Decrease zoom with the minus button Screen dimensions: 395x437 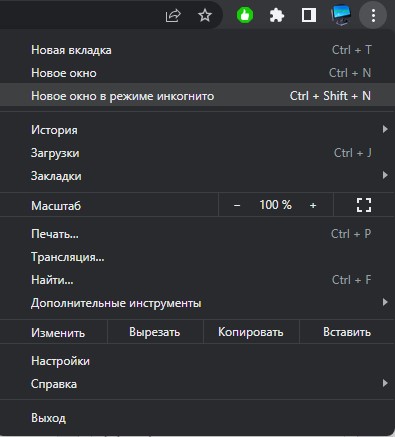tap(237, 205)
